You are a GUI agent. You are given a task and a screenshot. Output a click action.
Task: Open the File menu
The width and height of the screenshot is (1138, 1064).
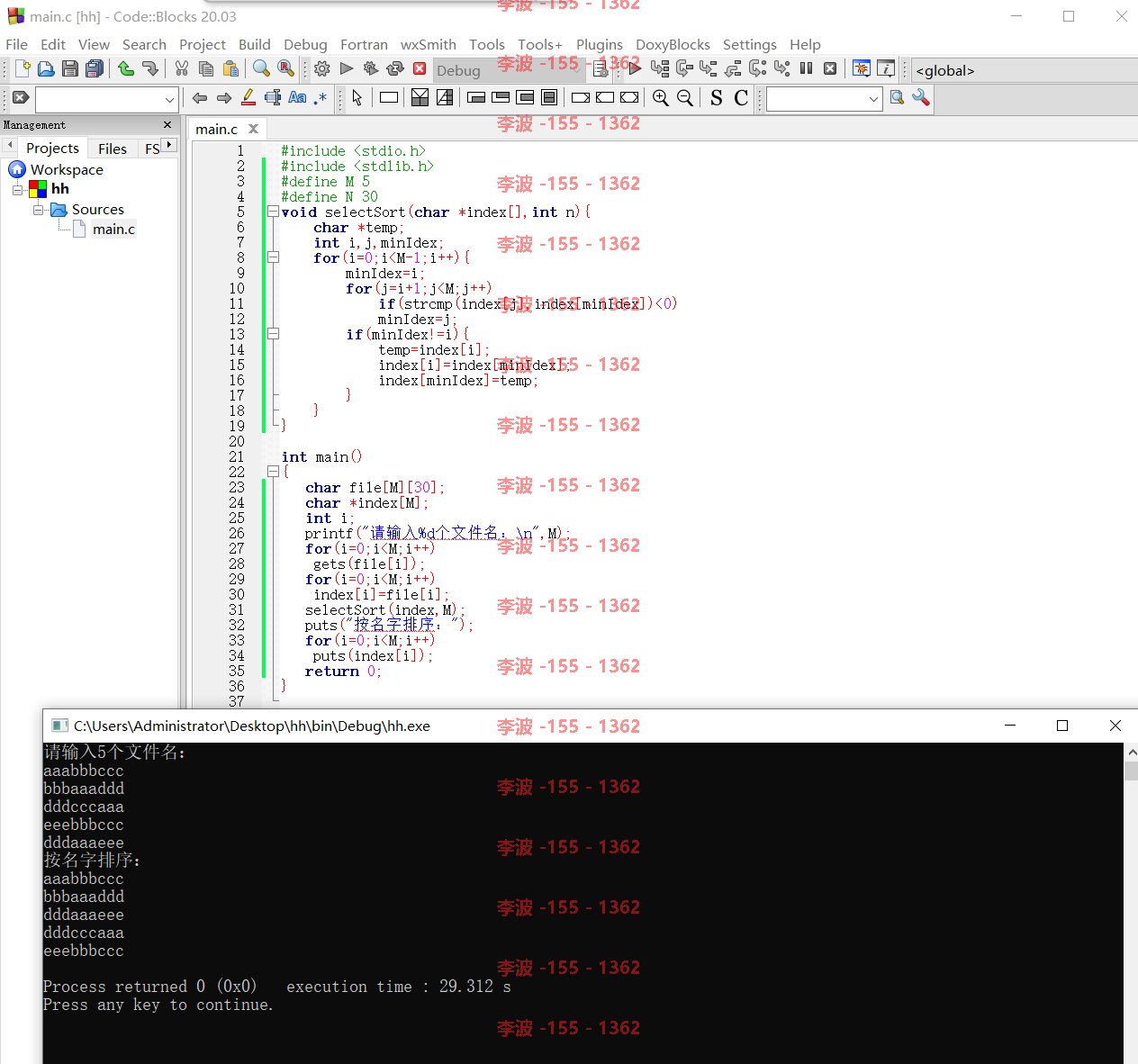[16, 44]
